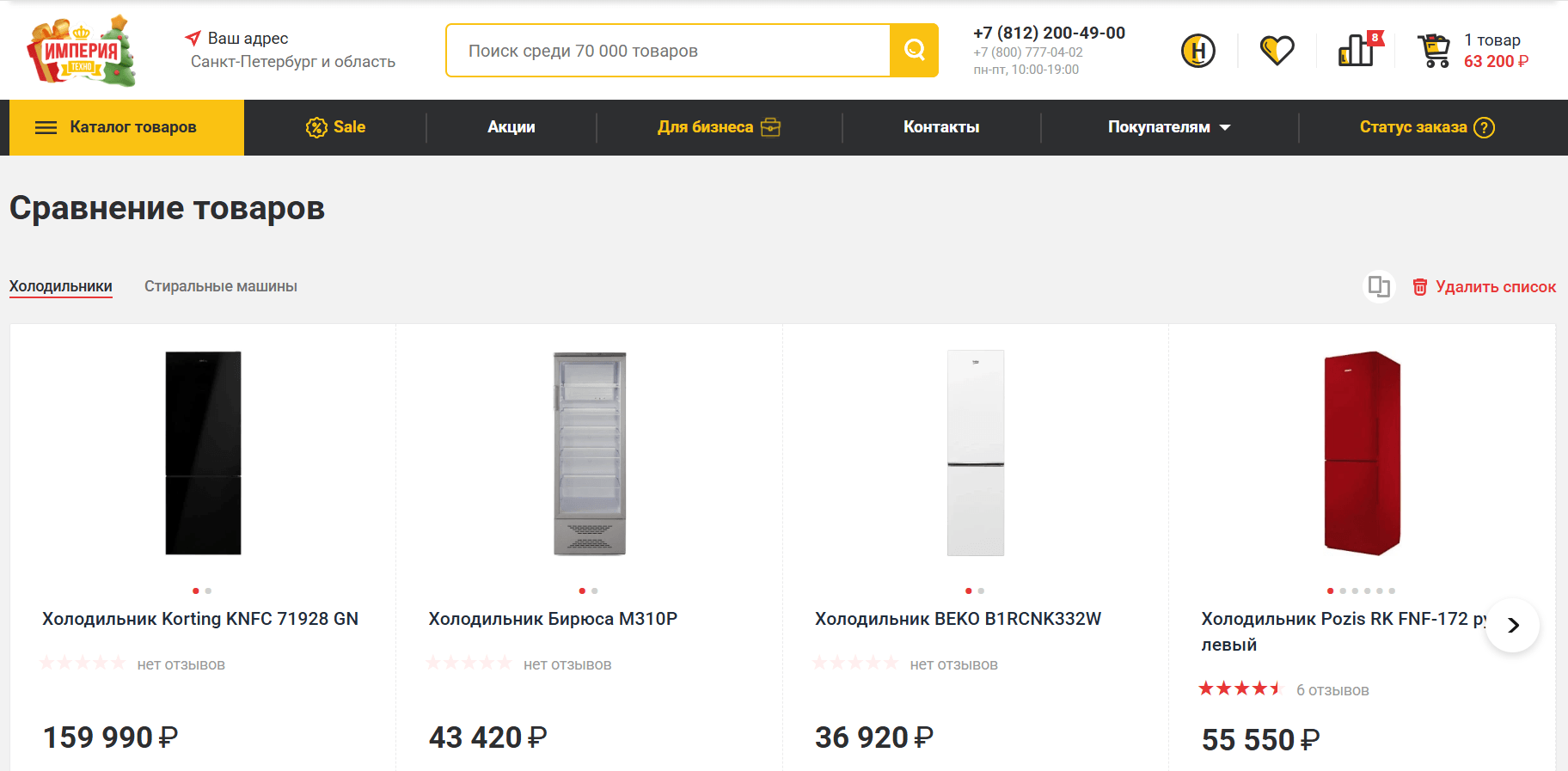Click Удалить список link
This screenshot has width=1568, height=771.
(1485, 287)
